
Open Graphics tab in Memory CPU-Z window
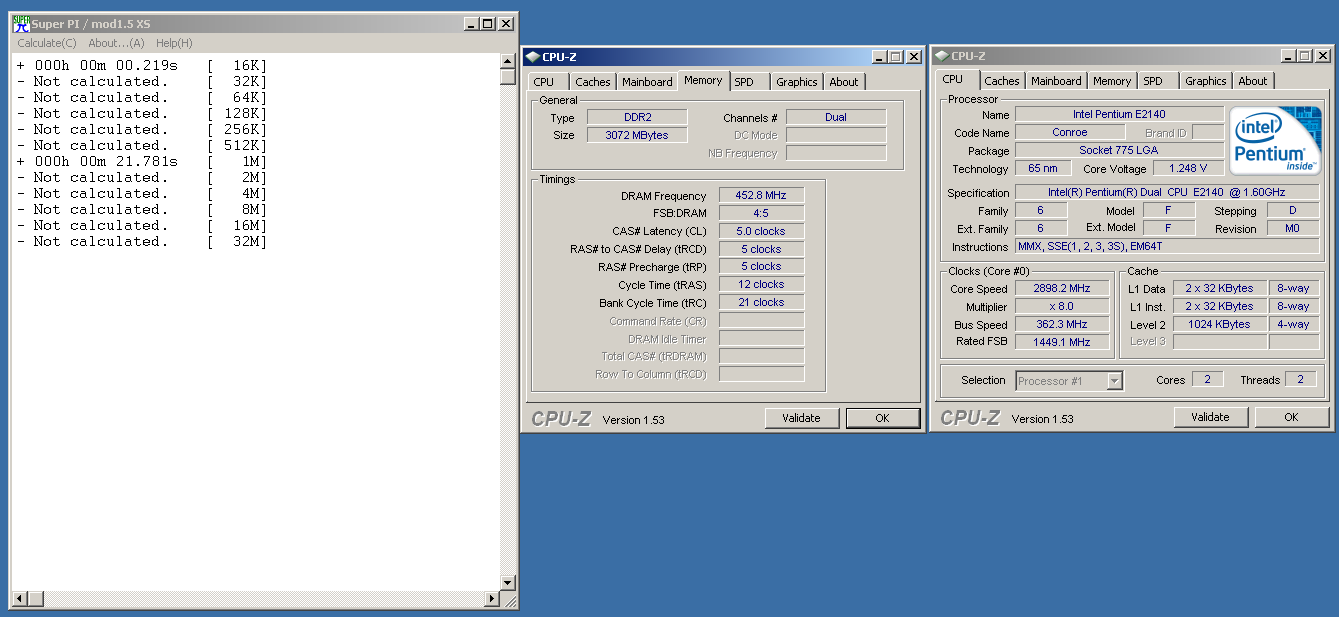click(x=797, y=82)
